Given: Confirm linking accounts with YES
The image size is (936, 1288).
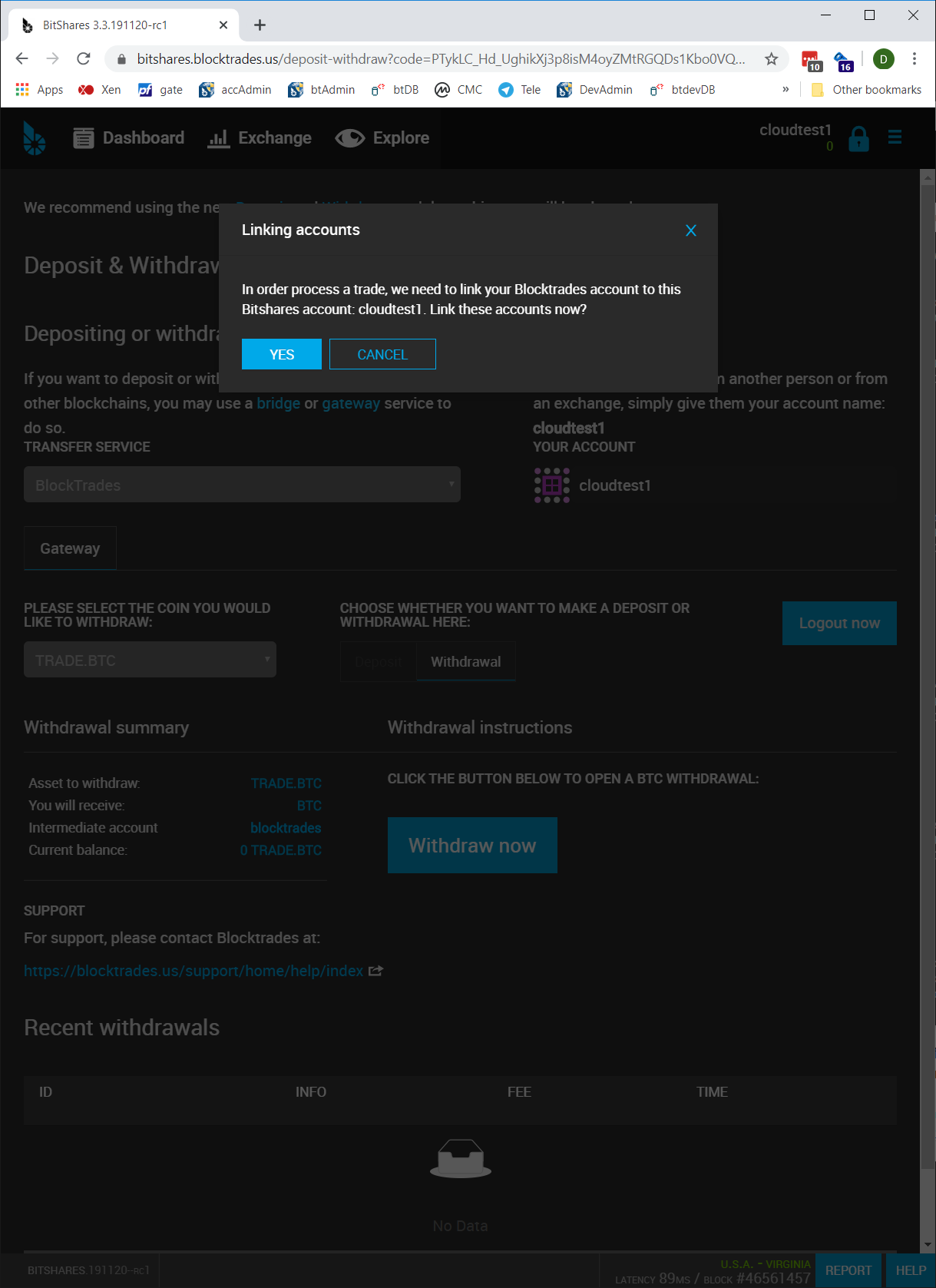Looking at the screenshot, I should [281, 354].
